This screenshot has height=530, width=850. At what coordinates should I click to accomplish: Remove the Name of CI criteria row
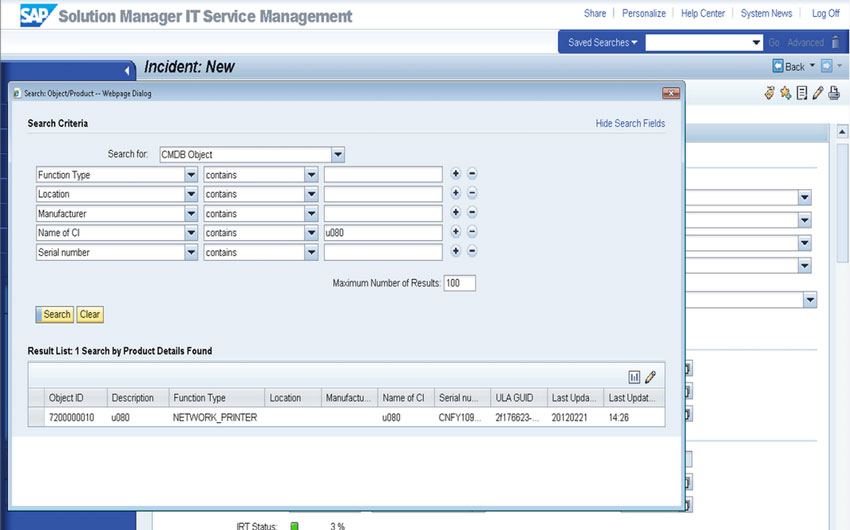click(x=472, y=232)
